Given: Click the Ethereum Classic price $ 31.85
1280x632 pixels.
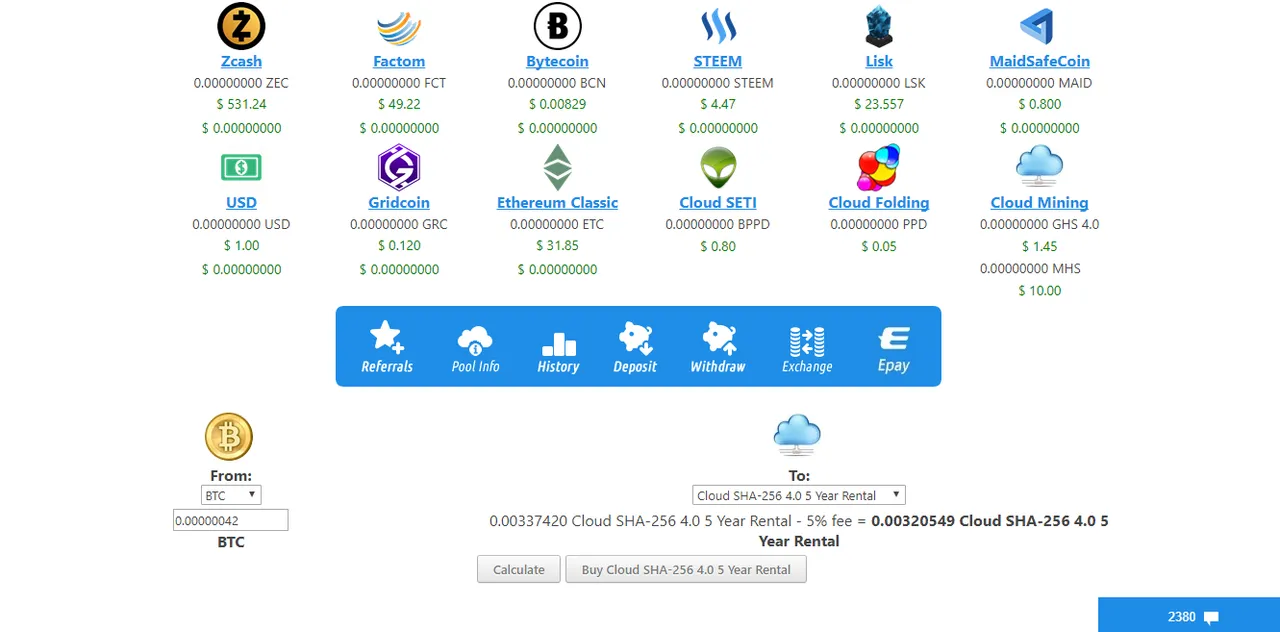Looking at the screenshot, I should pyautogui.click(x=557, y=245).
